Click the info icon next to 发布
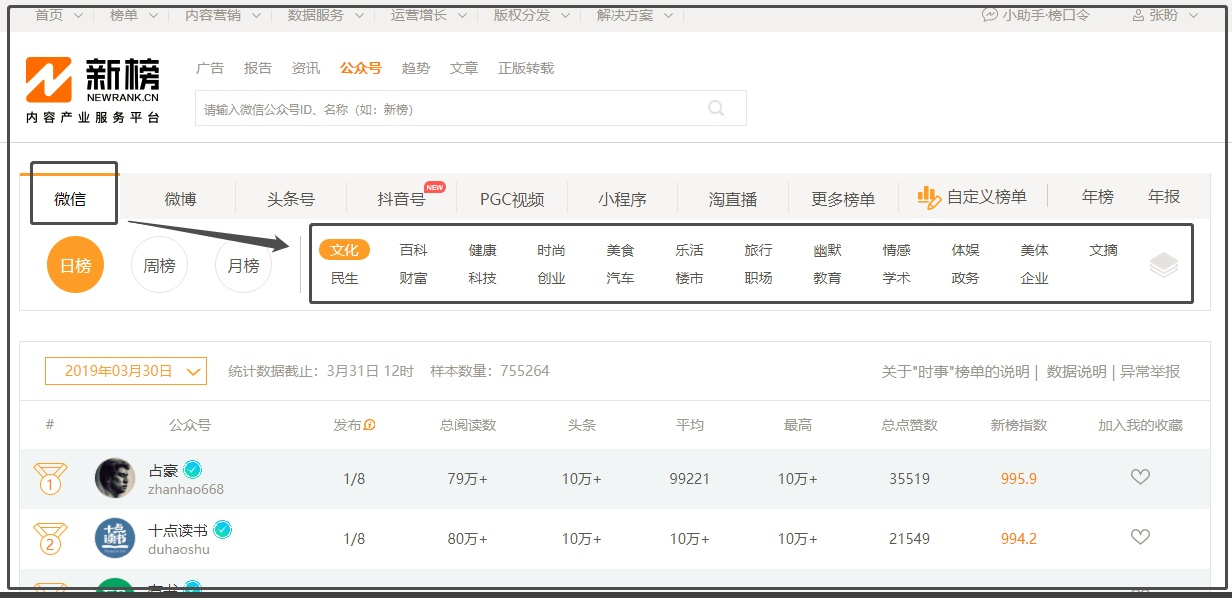Viewport: 1232px width, 598px height. point(370,425)
